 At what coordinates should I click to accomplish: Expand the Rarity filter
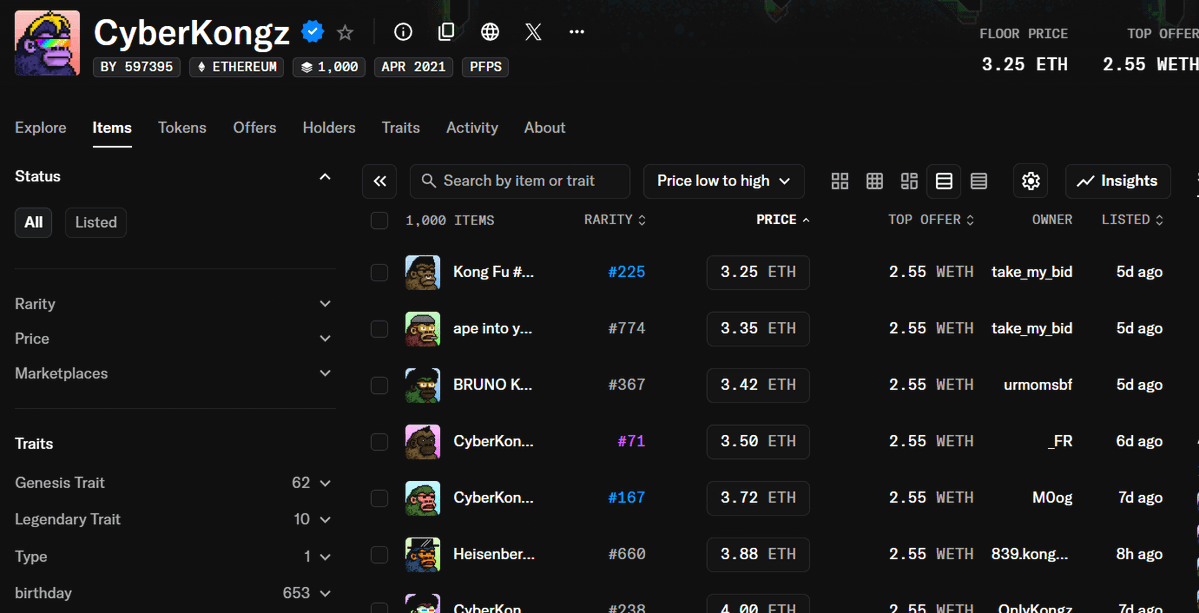175,303
